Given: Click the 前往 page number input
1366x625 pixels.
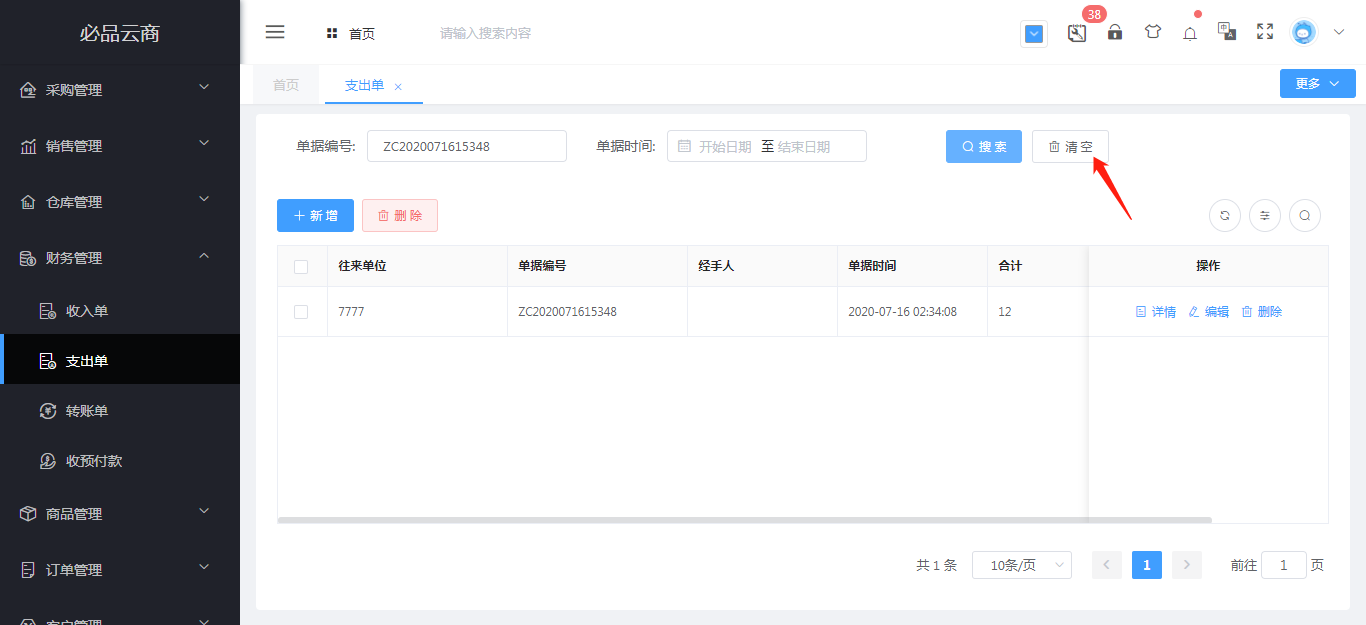Looking at the screenshot, I should click(1284, 565).
